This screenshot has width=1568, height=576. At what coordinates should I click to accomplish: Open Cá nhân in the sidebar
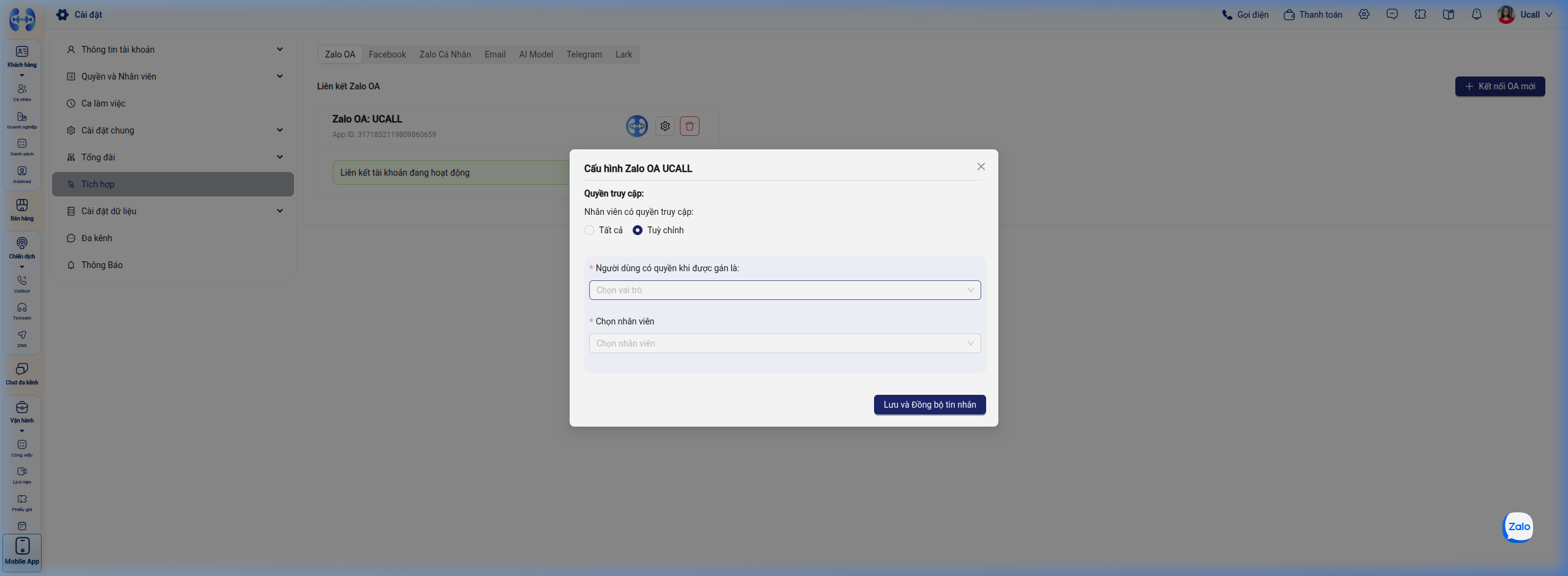click(x=22, y=92)
